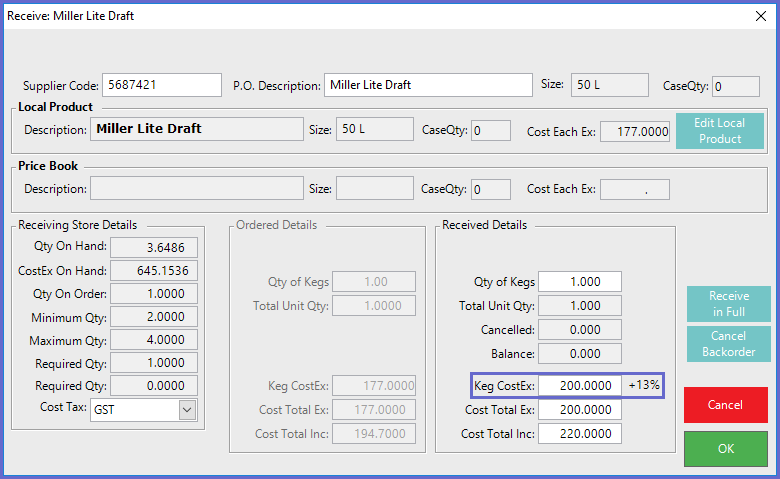Select the P.O. Description text field
This screenshot has width=780, height=479.
tap(427, 85)
